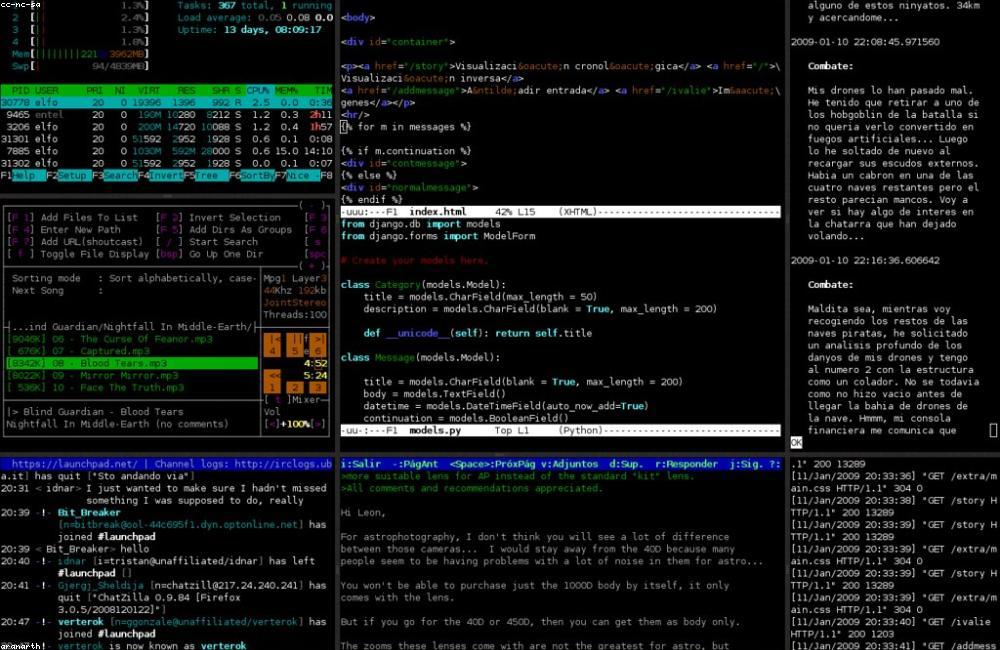Click (XHTML) mode indicator in mode line

578,212
